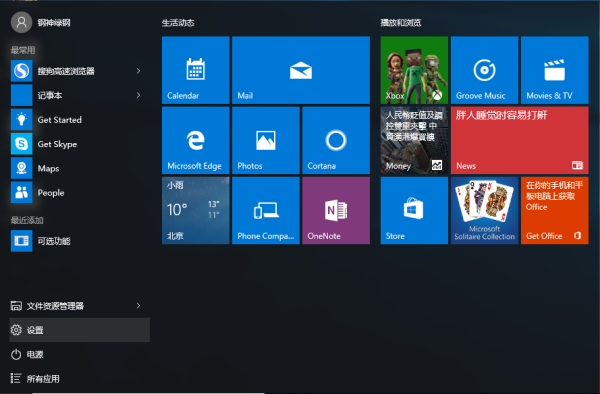This screenshot has height=394, width=600.
Task: Open the Photos tile
Action: [x=266, y=140]
